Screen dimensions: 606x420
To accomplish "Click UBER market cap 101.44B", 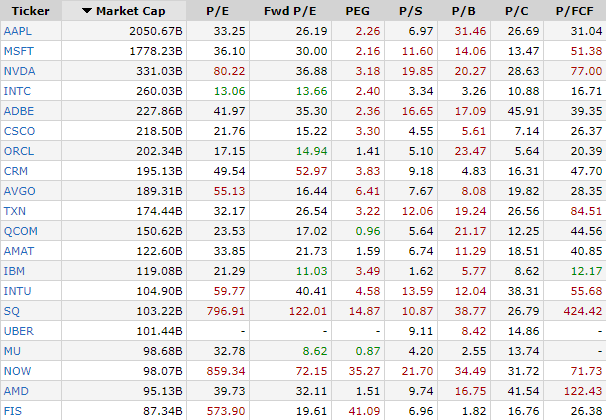I will tap(159, 332).
